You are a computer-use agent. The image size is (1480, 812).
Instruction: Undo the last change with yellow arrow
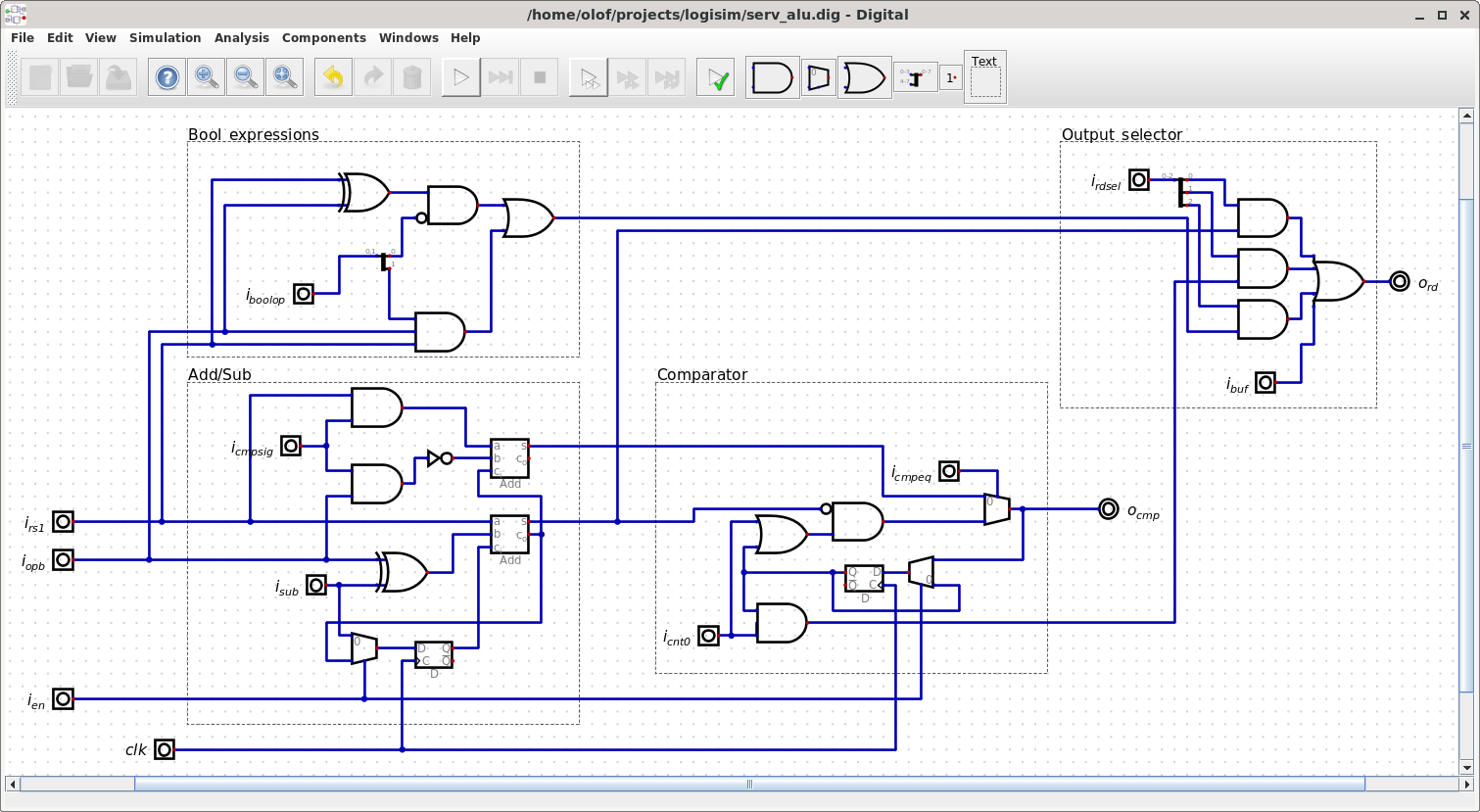point(334,77)
